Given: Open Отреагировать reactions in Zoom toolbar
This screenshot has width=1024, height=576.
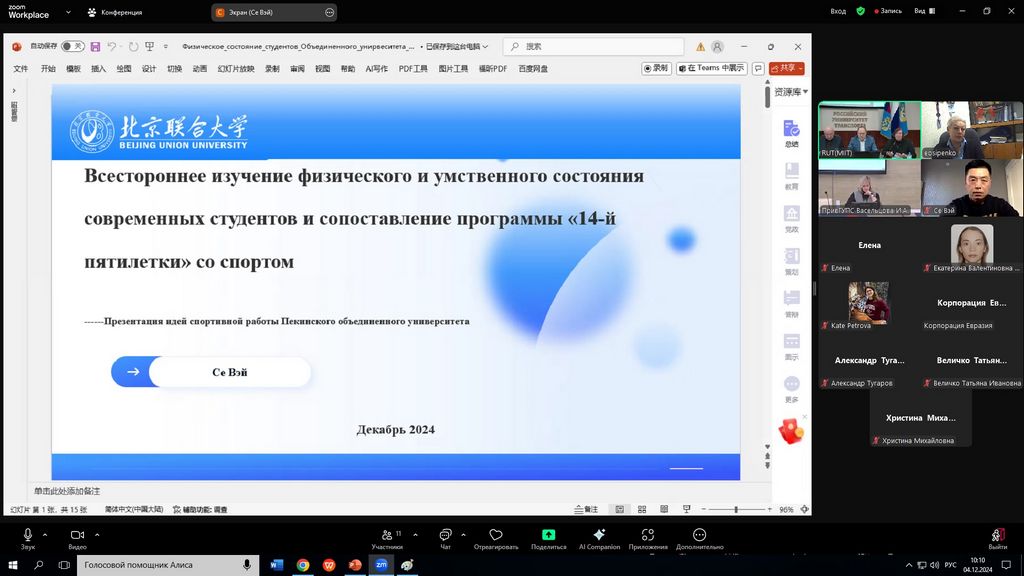Looking at the screenshot, I should pos(496,537).
